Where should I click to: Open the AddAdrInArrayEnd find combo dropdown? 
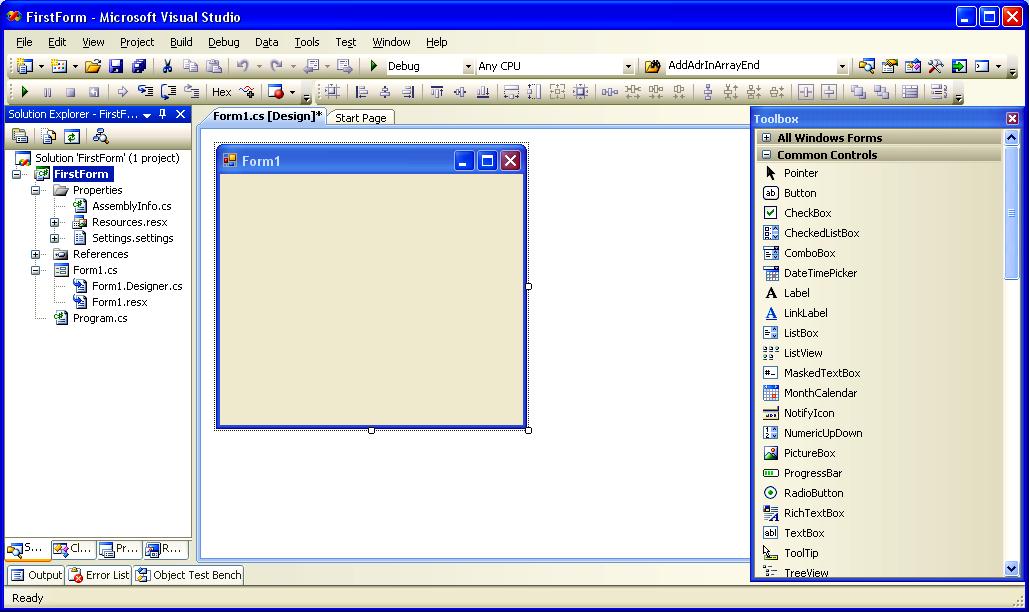pos(842,66)
